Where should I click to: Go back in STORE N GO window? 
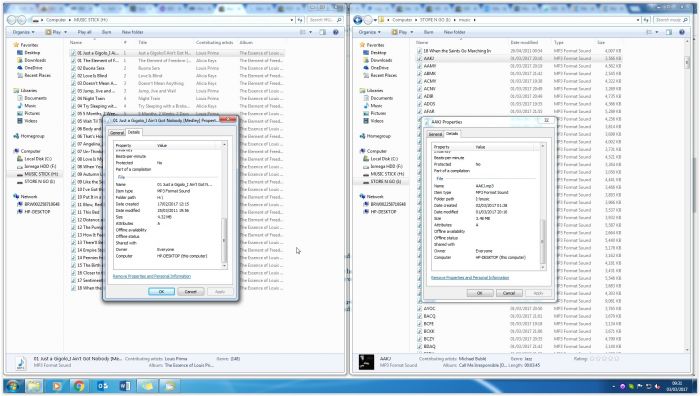click(x=358, y=20)
